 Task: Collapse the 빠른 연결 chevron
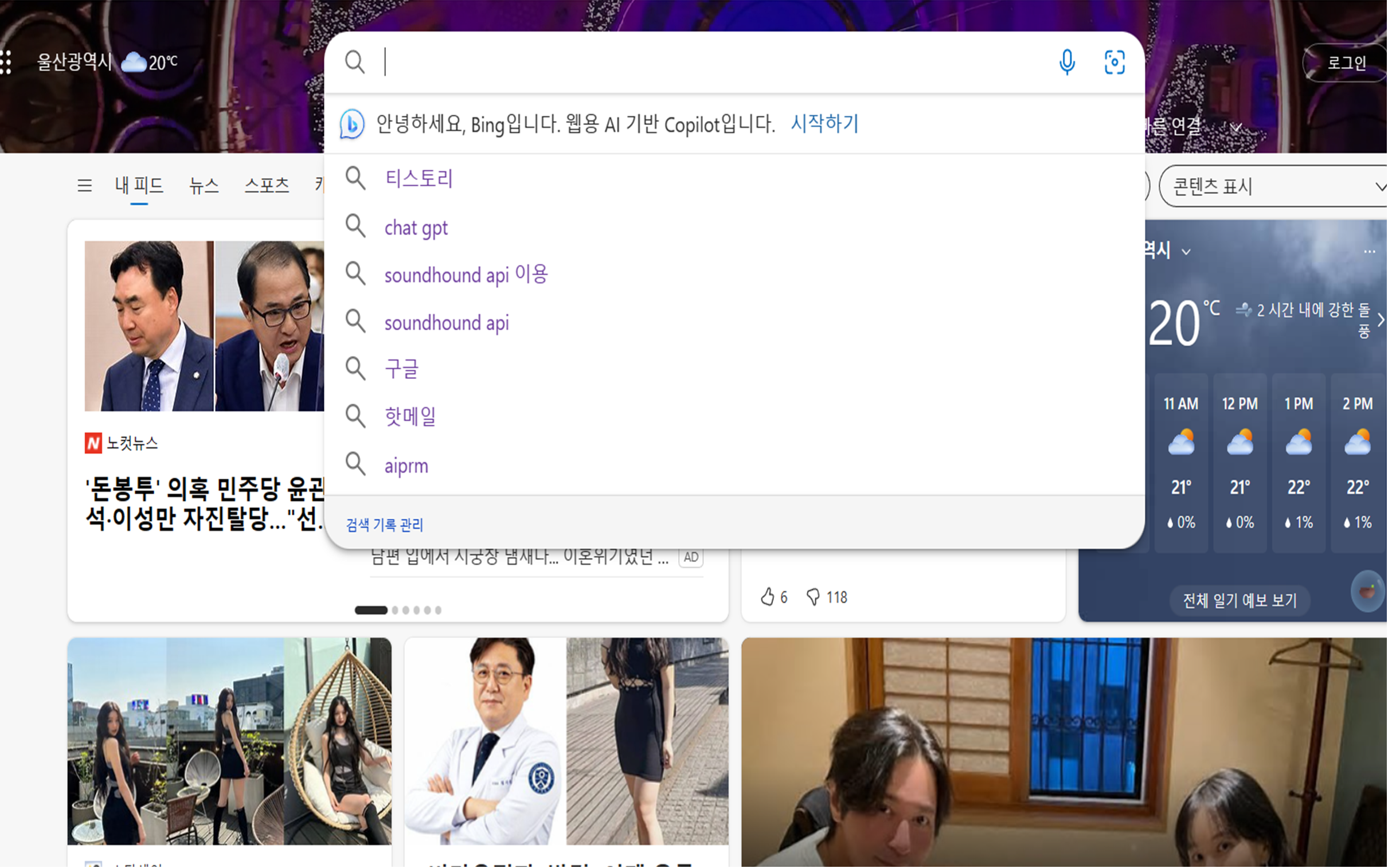[x=1237, y=126]
